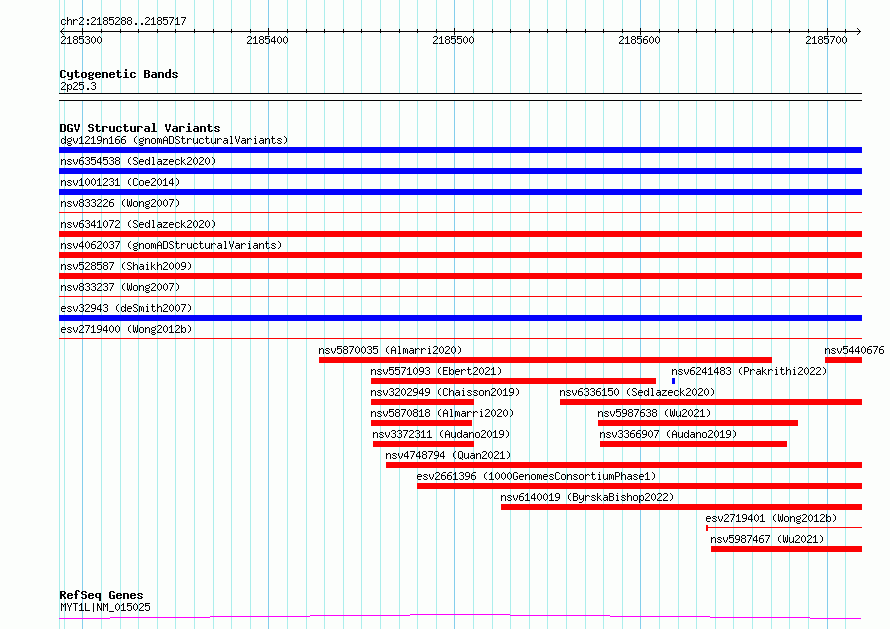Click the red bar under nsv5870818
890x629 pixels.
point(421,423)
